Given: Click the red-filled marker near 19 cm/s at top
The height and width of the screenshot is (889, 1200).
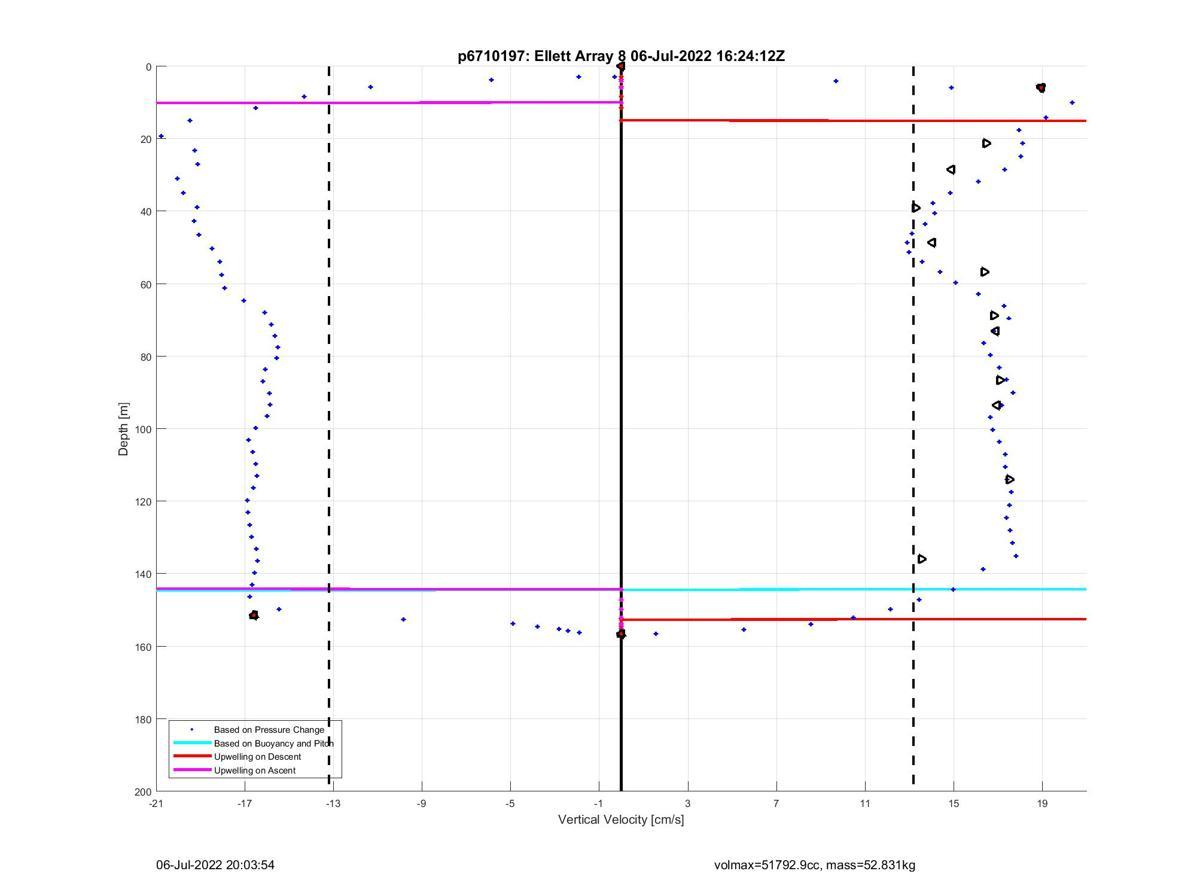Looking at the screenshot, I should pos(1041,88).
